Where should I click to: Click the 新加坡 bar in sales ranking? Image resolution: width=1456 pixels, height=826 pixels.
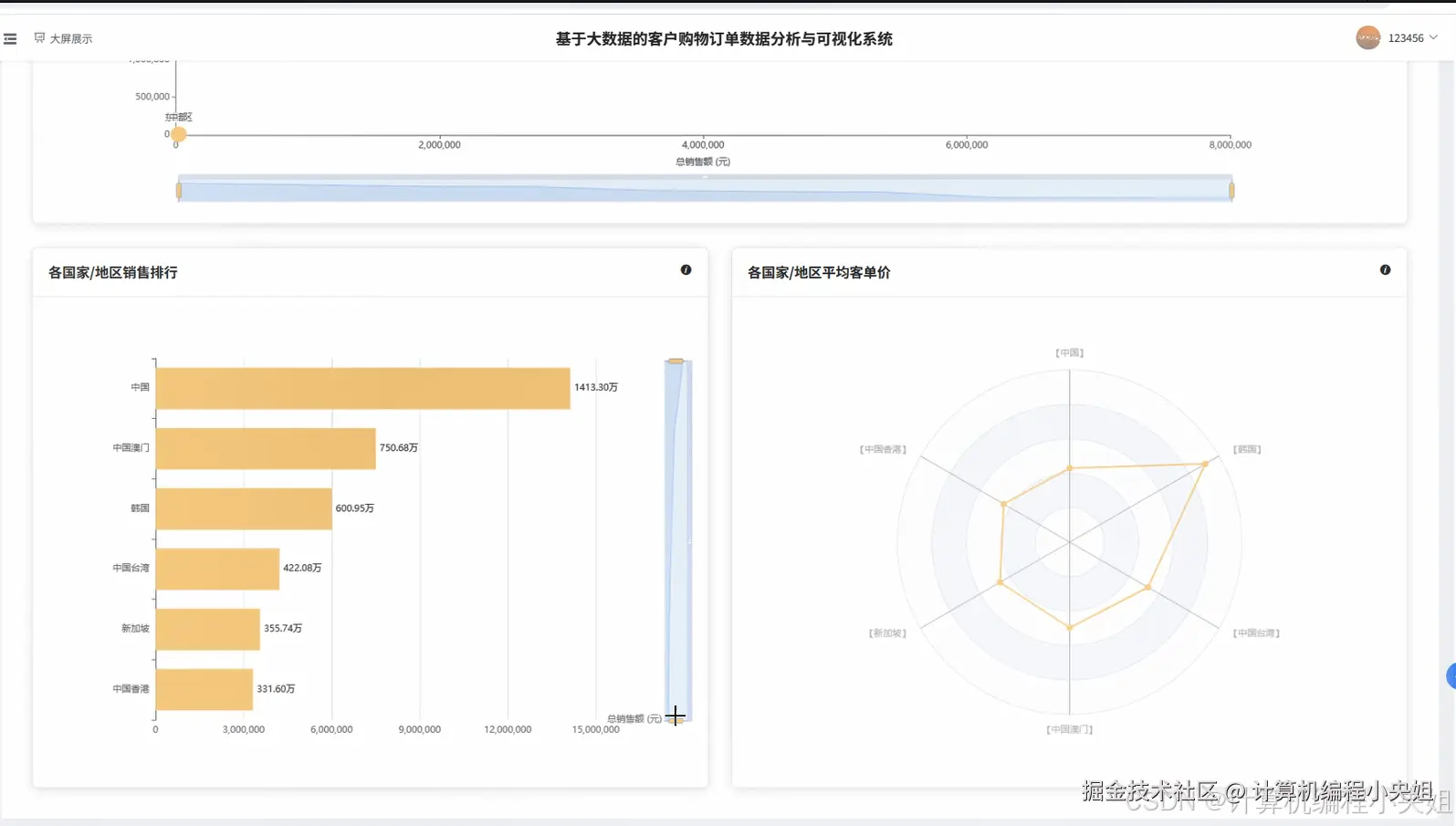(208, 629)
